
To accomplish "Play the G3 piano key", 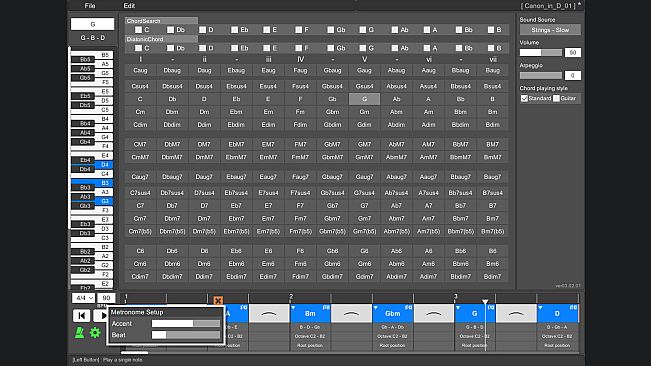I will [105, 201].
